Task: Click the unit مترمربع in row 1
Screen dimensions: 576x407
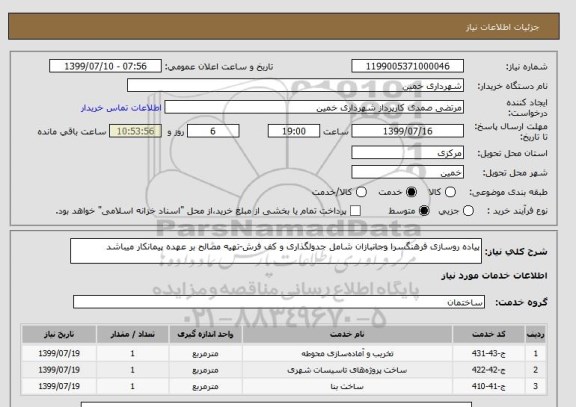Action: click(x=205, y=353)
